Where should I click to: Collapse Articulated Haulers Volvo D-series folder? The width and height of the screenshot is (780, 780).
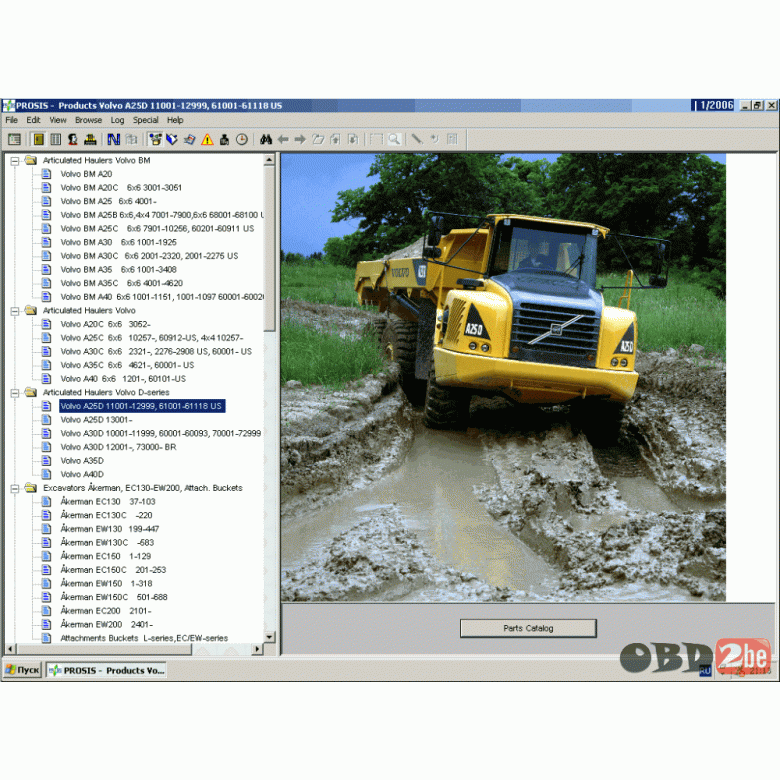click(15, 393)
